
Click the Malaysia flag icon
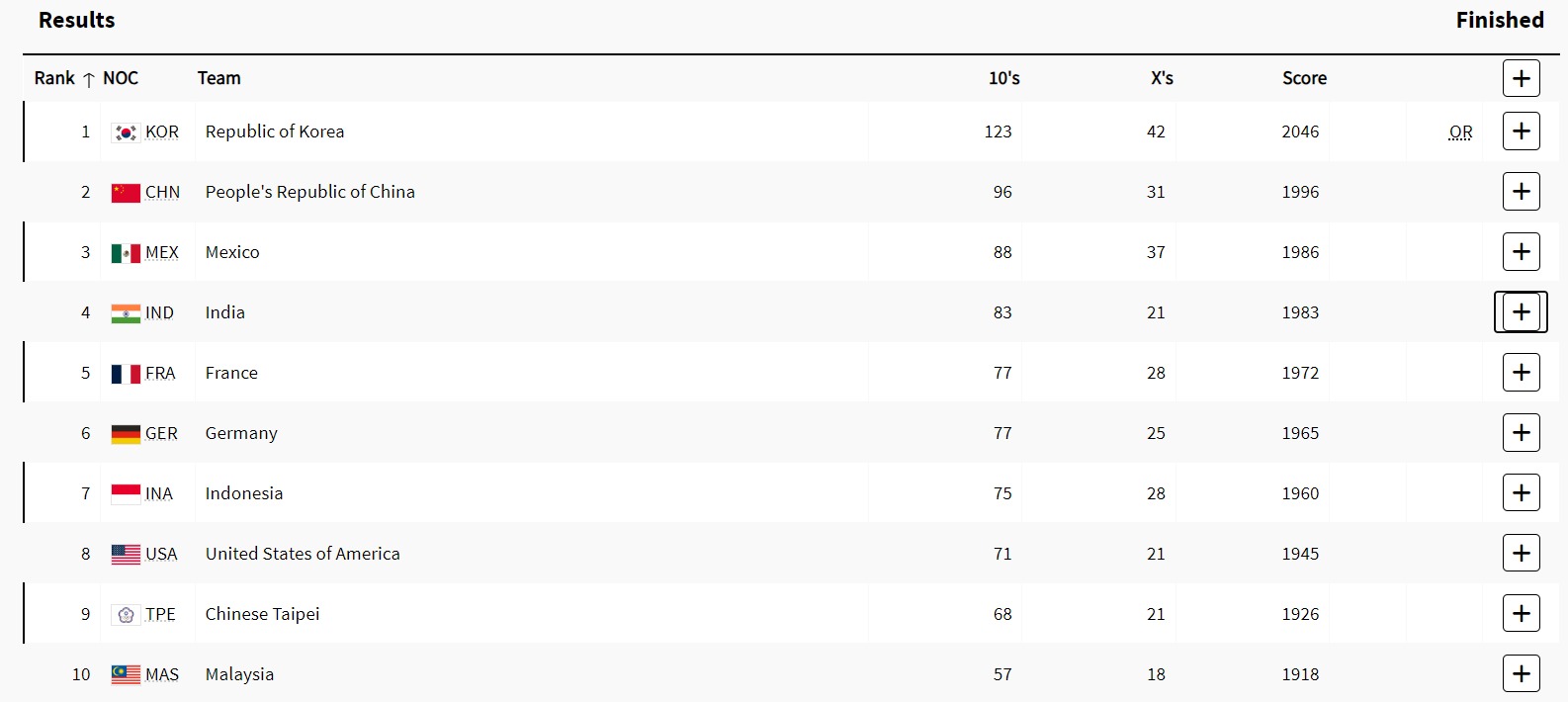click(126, 675)
